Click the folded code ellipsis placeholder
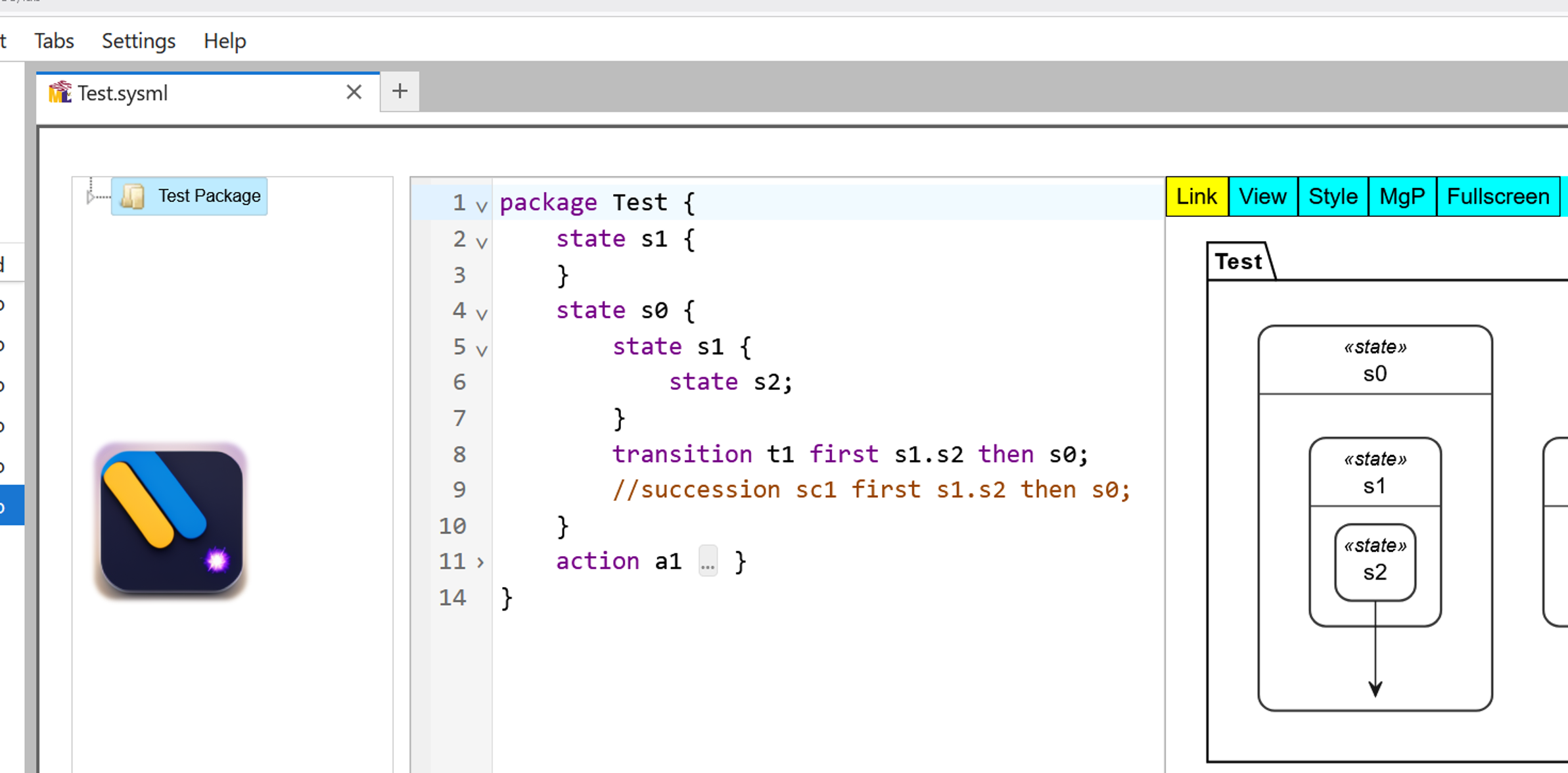The width and height of the screenshot is (1568, 773). coord(708,562)
